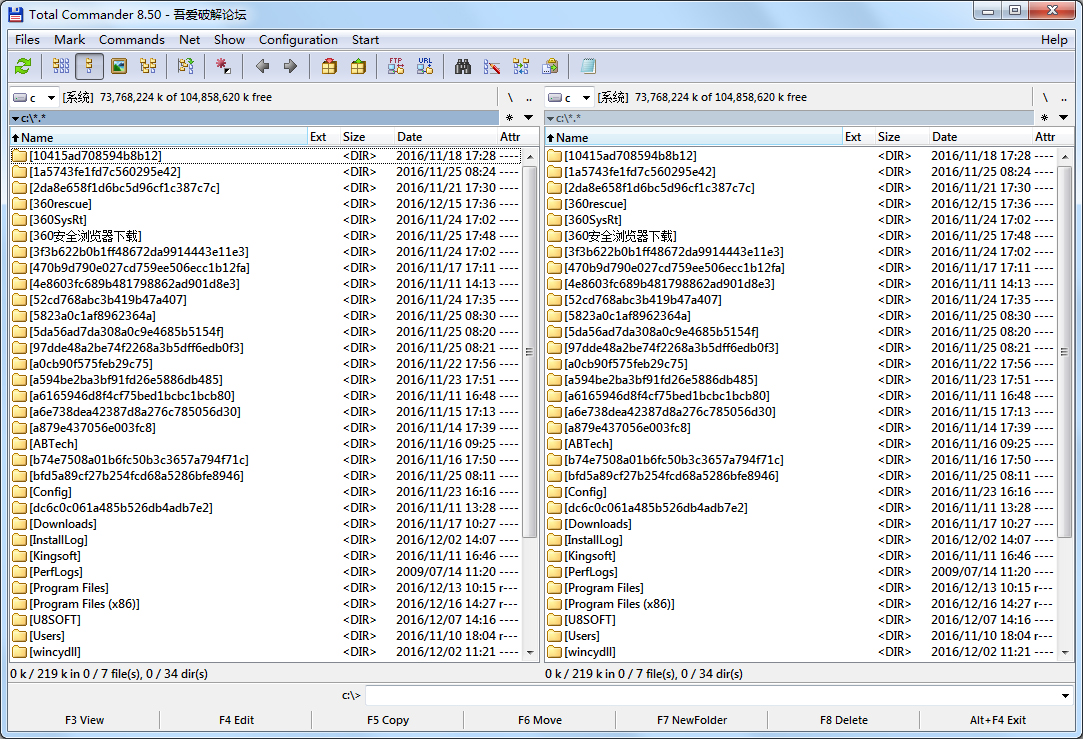1083x739 pixels.
Task: Click the Go back arrow icon
Action: click(x=262, y=67)
